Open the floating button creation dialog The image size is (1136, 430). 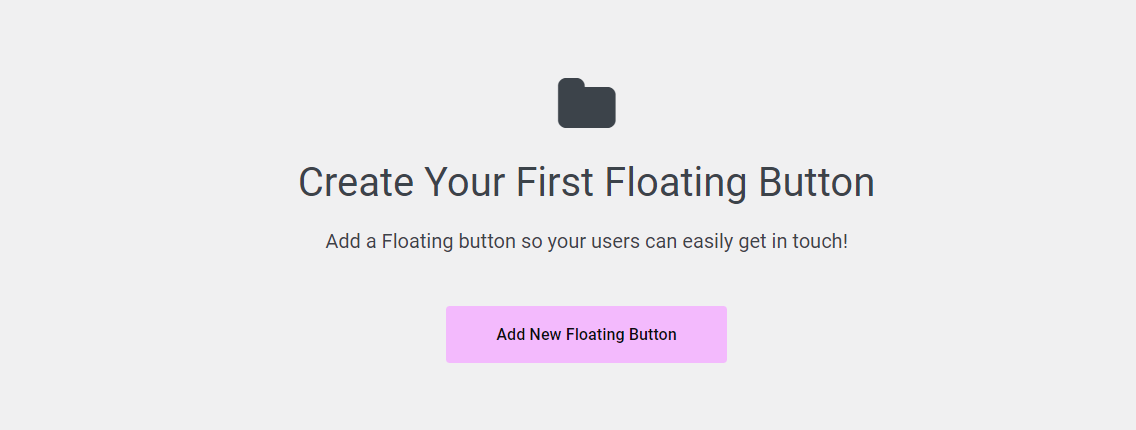(x=586, y=334)
